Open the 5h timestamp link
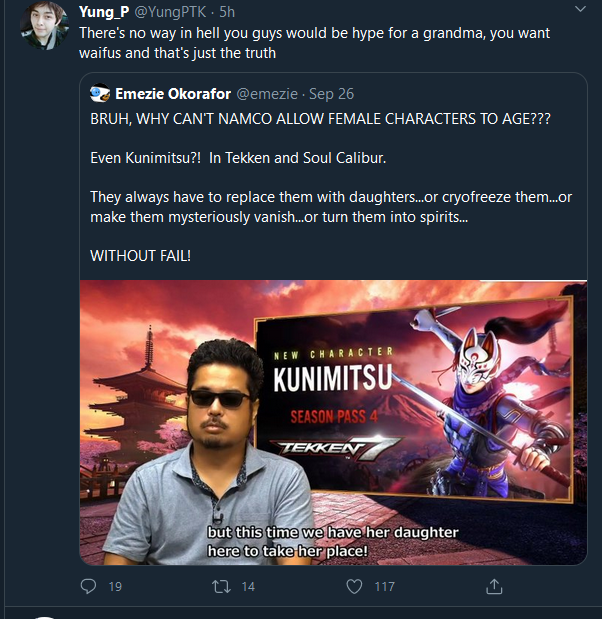The image size is (602, 619). click(227, 12)
